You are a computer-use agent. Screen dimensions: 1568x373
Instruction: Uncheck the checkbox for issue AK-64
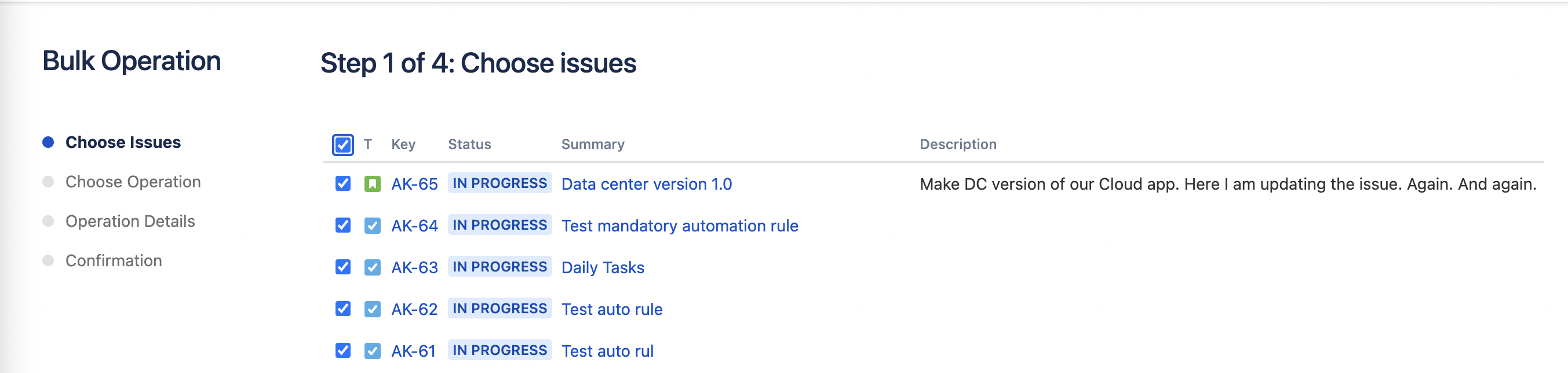coord(342,225)
